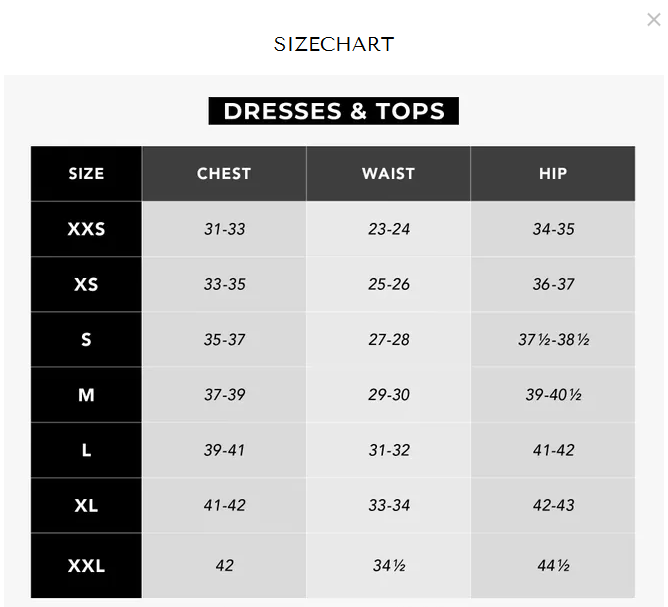
Task: Click the L size row label
Action: (86, 450)
